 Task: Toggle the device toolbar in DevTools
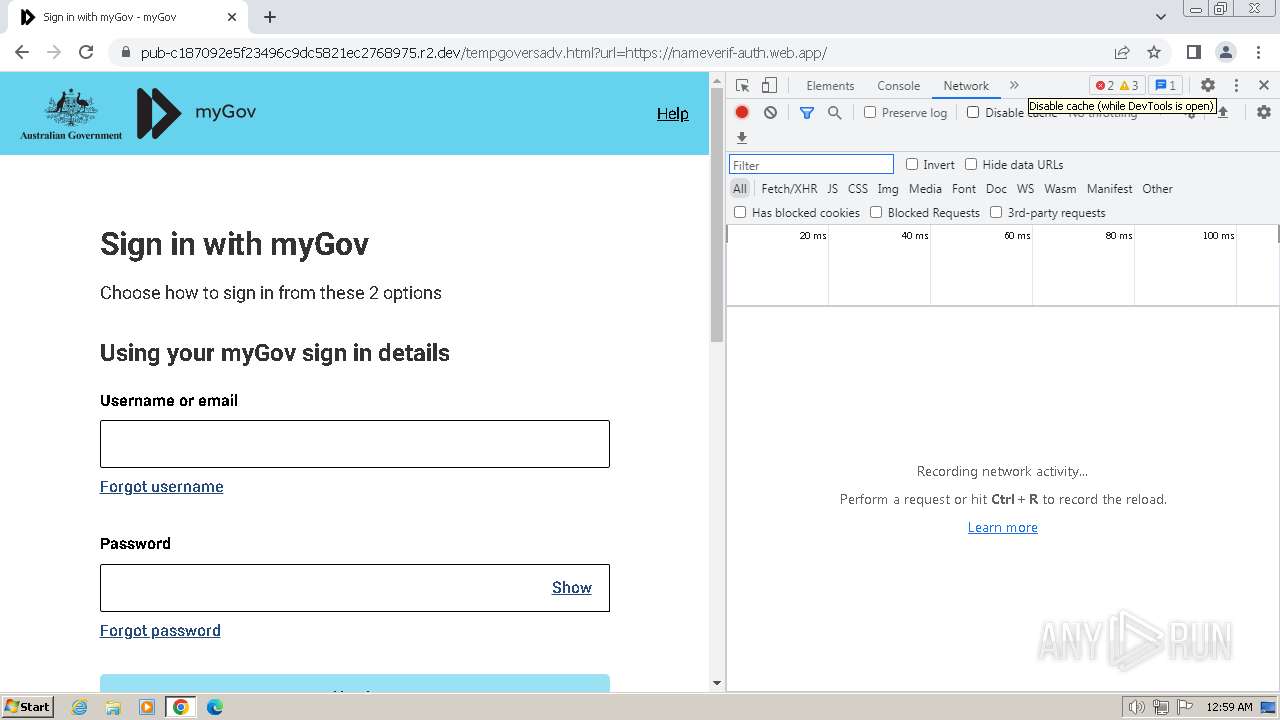(769, 86)
